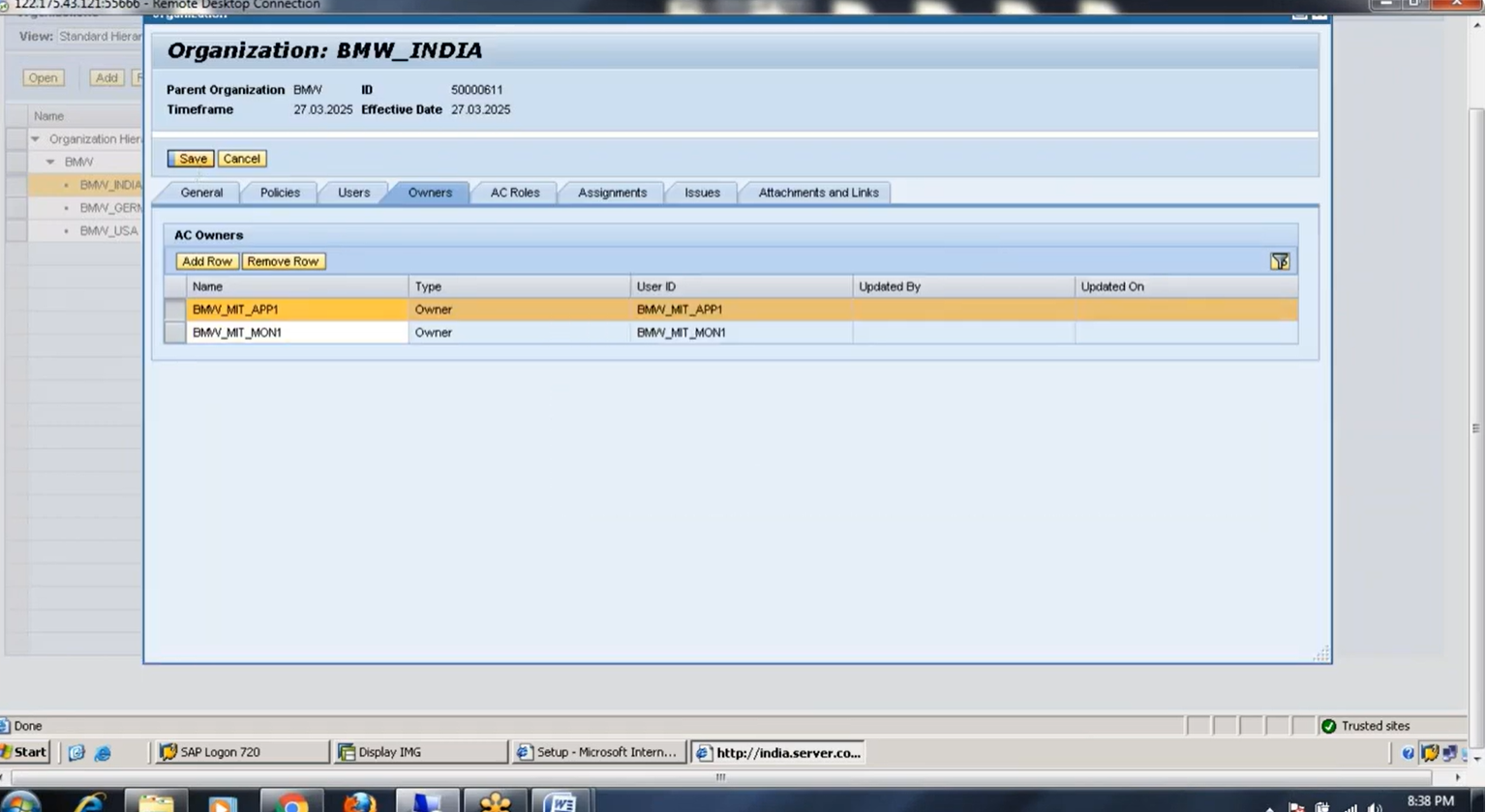Image resolution: width=1486 pixels, height=812 pixels.
Task: Click Internet Explorer icon on Windows 7 taskbar
Action: (x=89, y=802)
